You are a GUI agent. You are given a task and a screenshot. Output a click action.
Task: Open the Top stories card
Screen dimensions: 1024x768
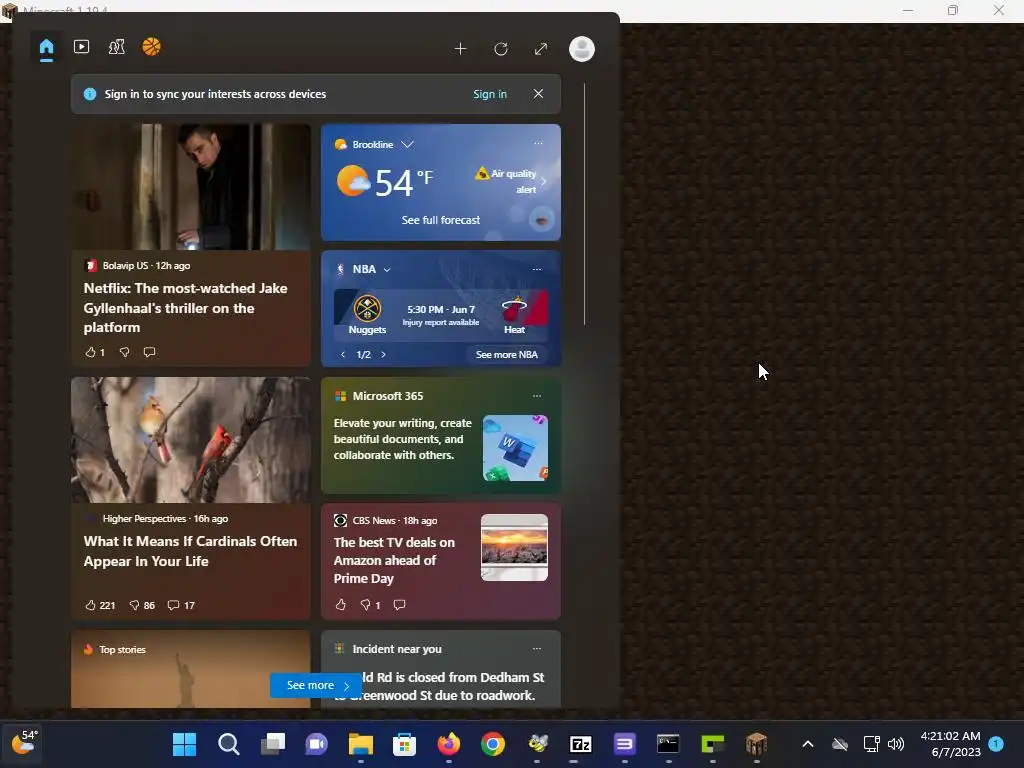191,669
